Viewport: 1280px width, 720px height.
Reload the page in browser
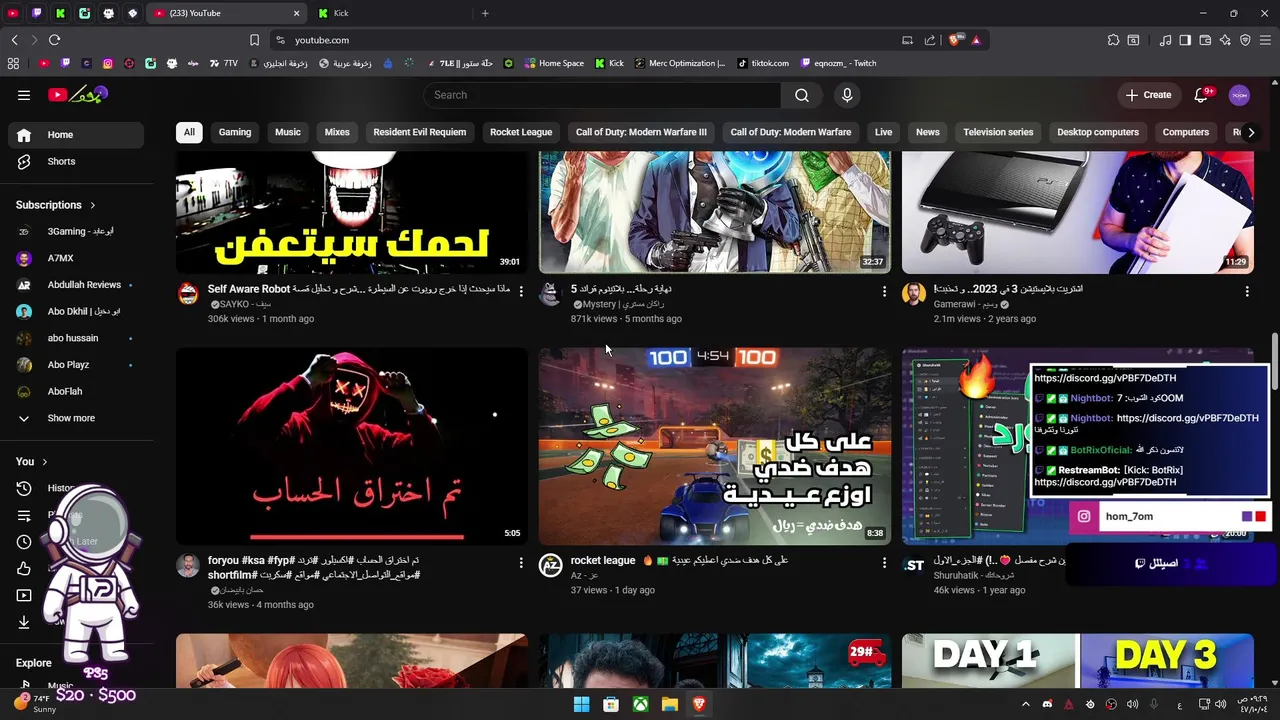point(54,40)
